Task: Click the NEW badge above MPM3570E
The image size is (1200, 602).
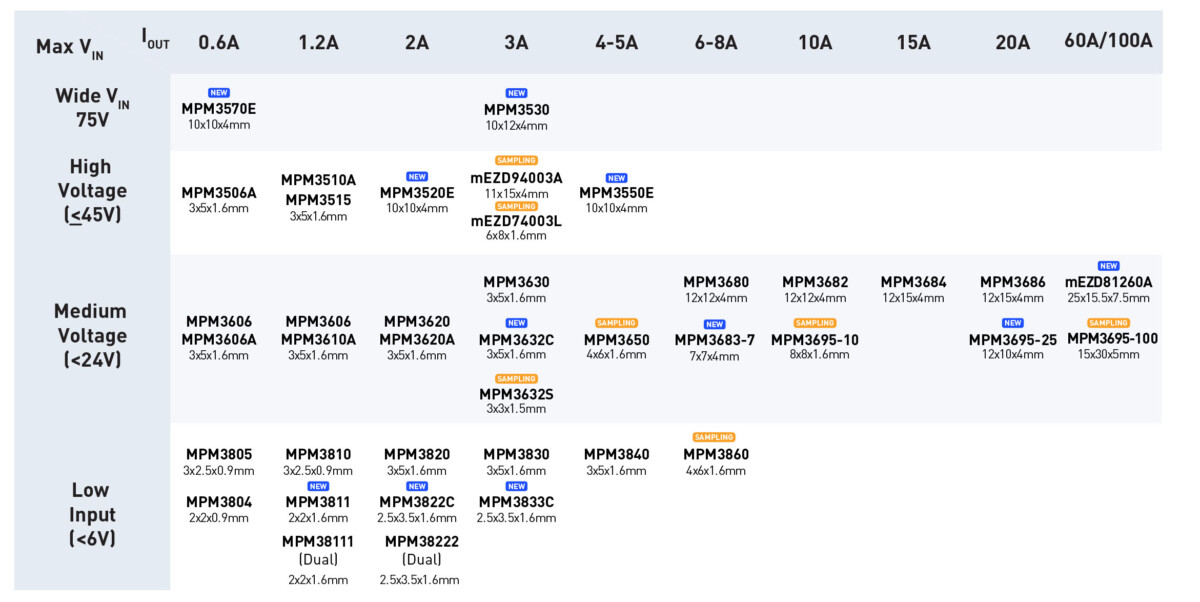Action: pyautogui.click(x=218, y=93)
